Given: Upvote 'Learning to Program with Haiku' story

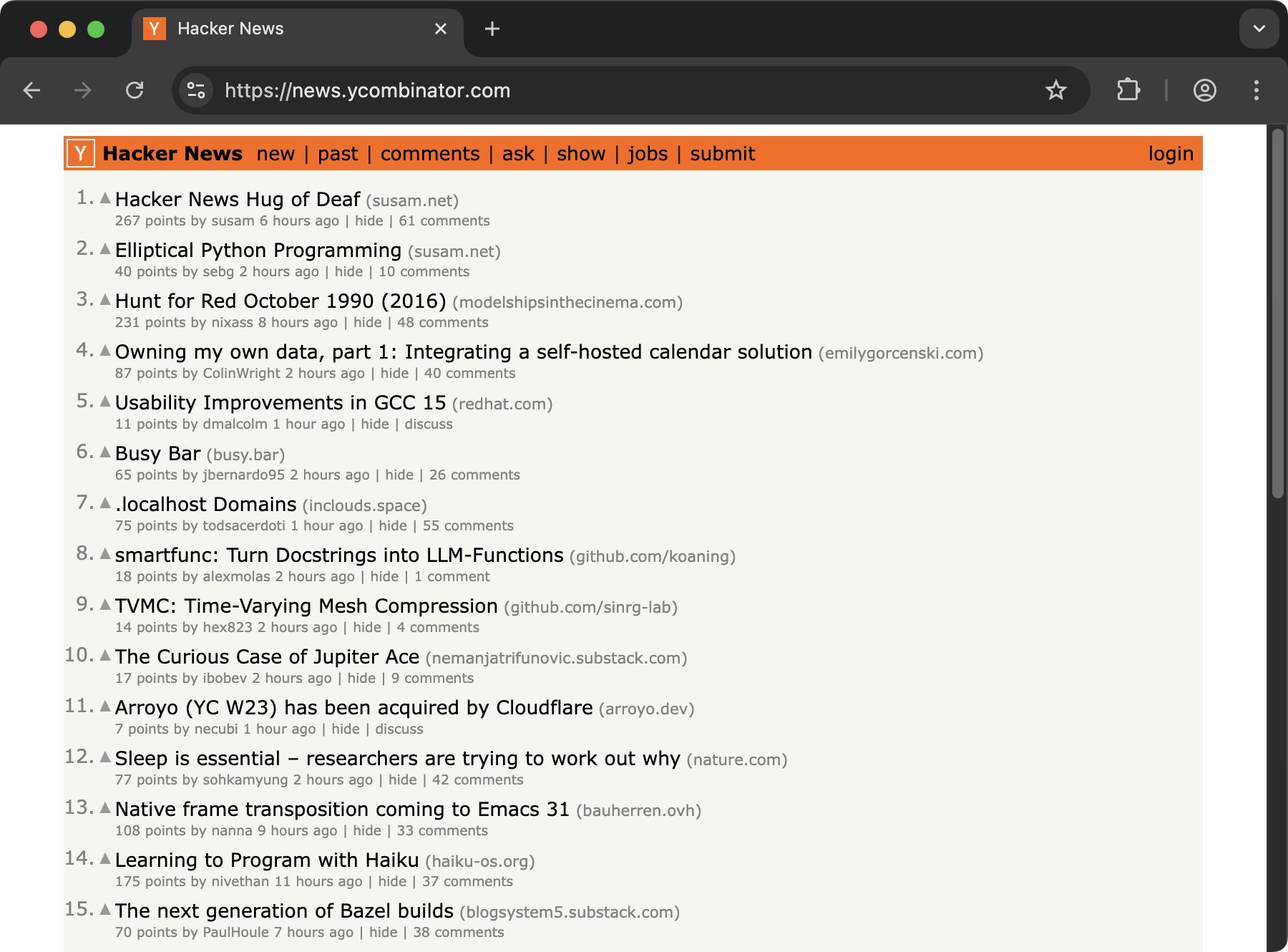Looking at the screenshot, I should pos(105,858).
